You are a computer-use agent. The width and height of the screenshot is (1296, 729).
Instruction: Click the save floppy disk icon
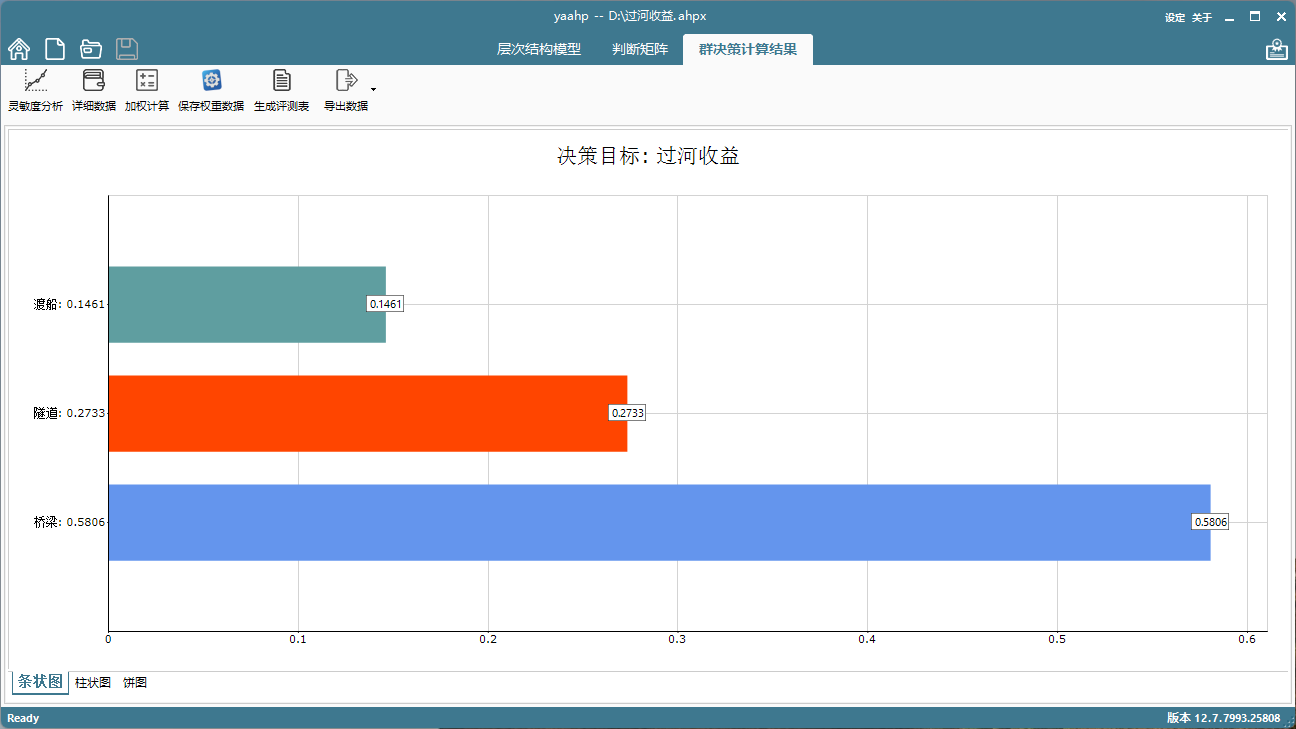point(127,49)
